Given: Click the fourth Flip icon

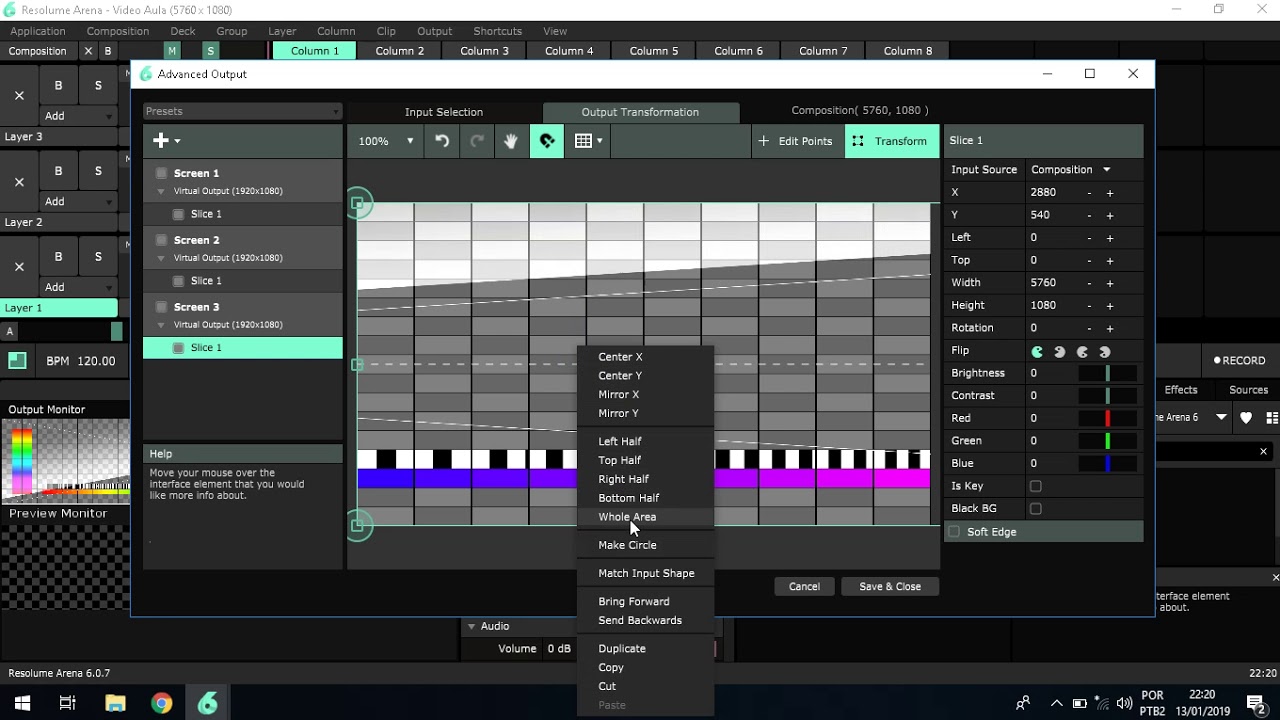Looking at the screenshot, I should [1105, 352].
